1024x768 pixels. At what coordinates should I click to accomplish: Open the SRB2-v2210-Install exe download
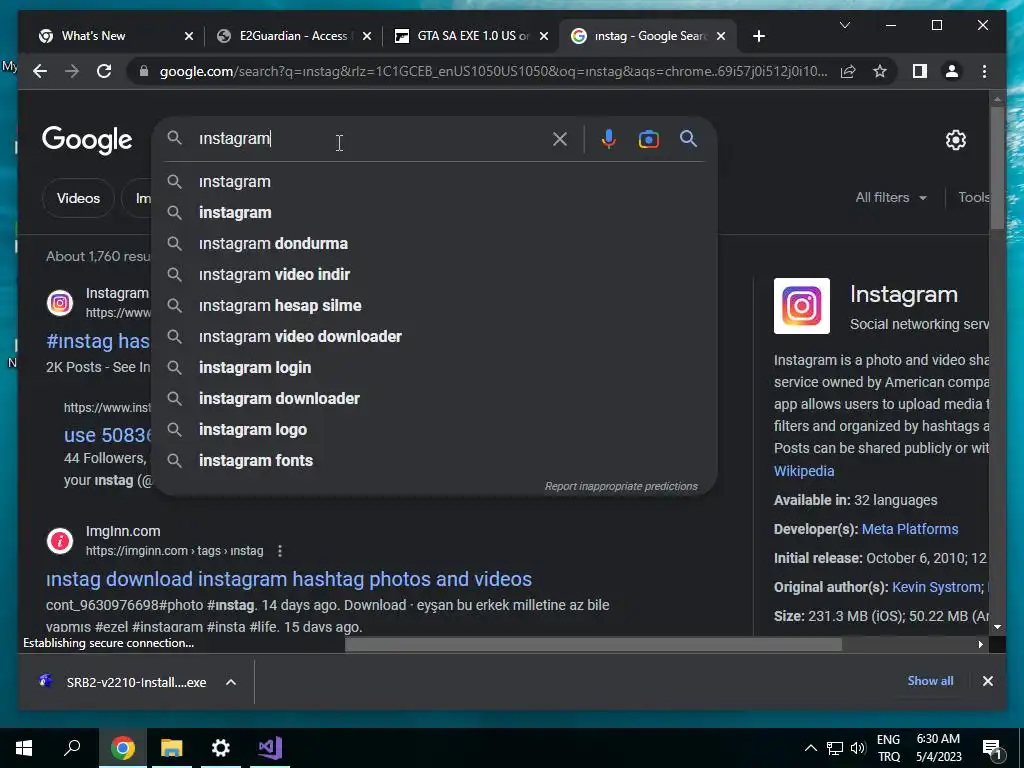[x=136, y=682]
